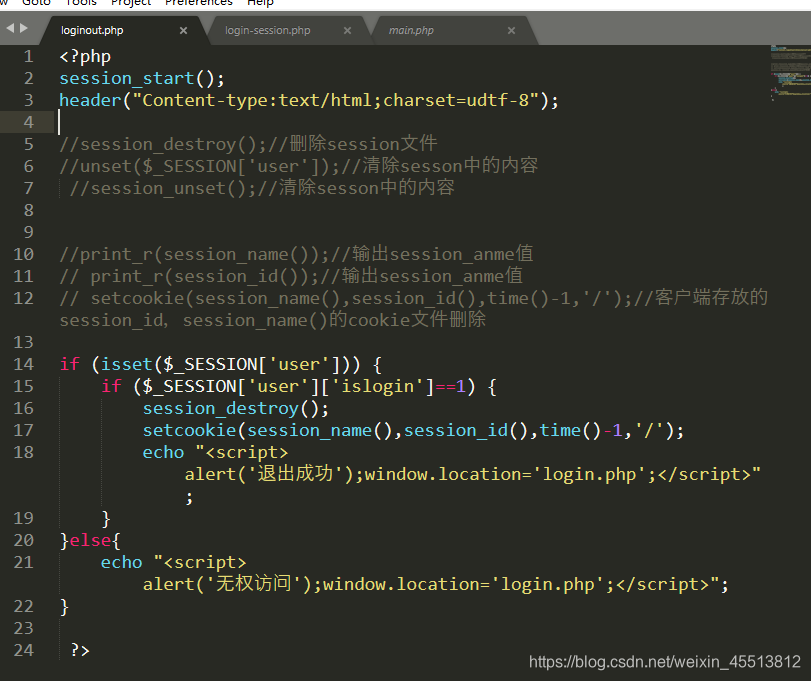Click the //unset($_SESSION['user']) comment
The height and width of the screenshot is (681, 811).
click(x=298, y=167)
